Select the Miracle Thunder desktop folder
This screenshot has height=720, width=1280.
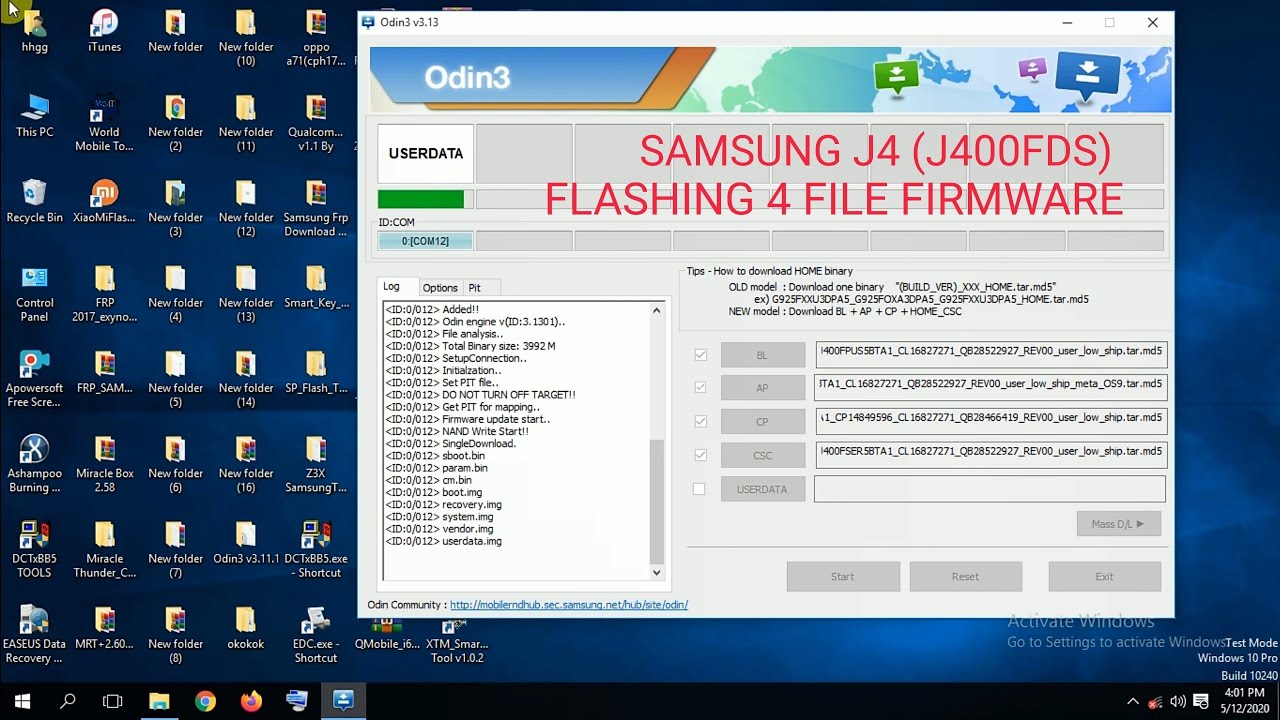(104, 549)
